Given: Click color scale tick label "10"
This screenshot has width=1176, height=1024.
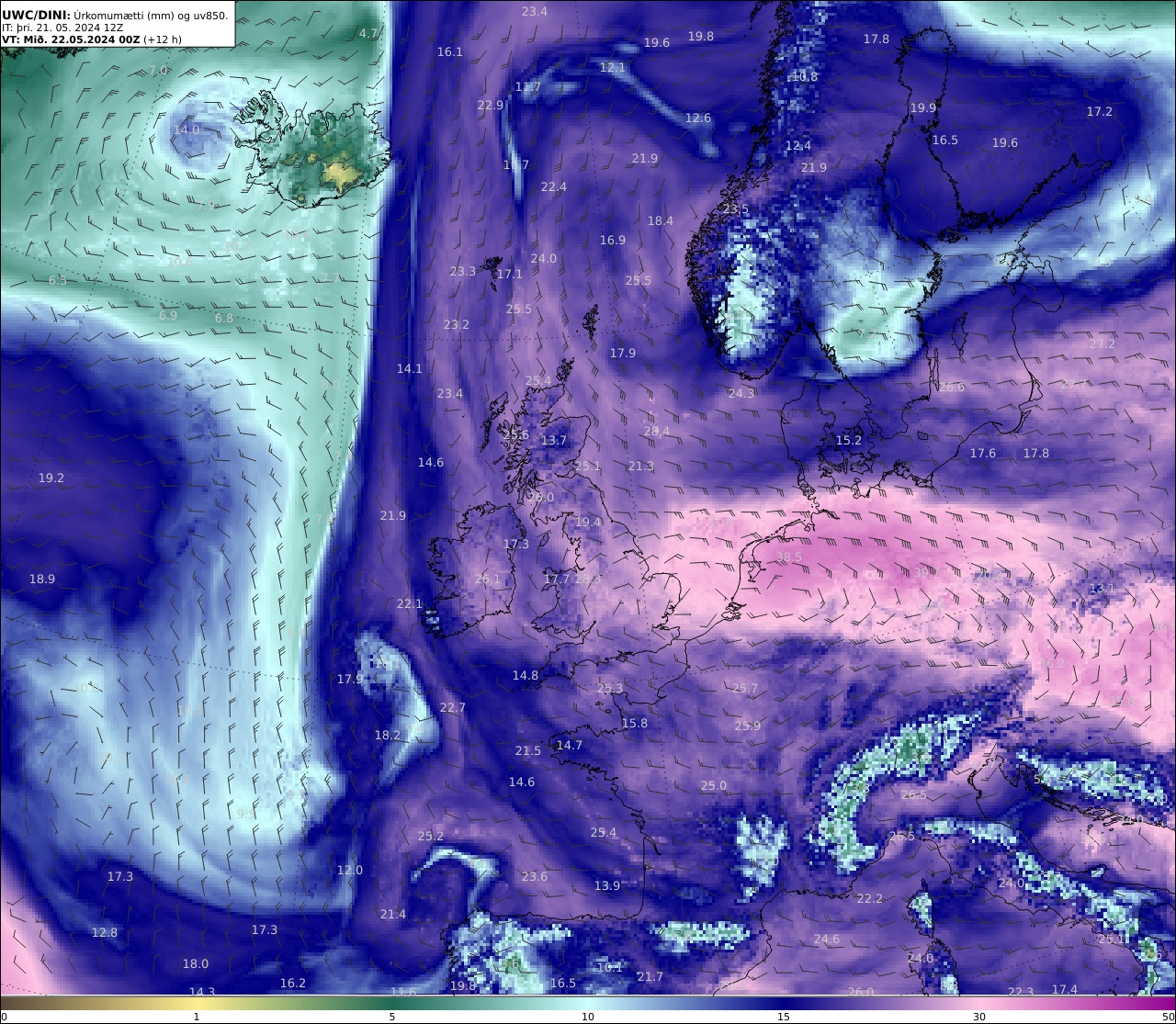Looking at the screenshot, I should coord(588,1017).
